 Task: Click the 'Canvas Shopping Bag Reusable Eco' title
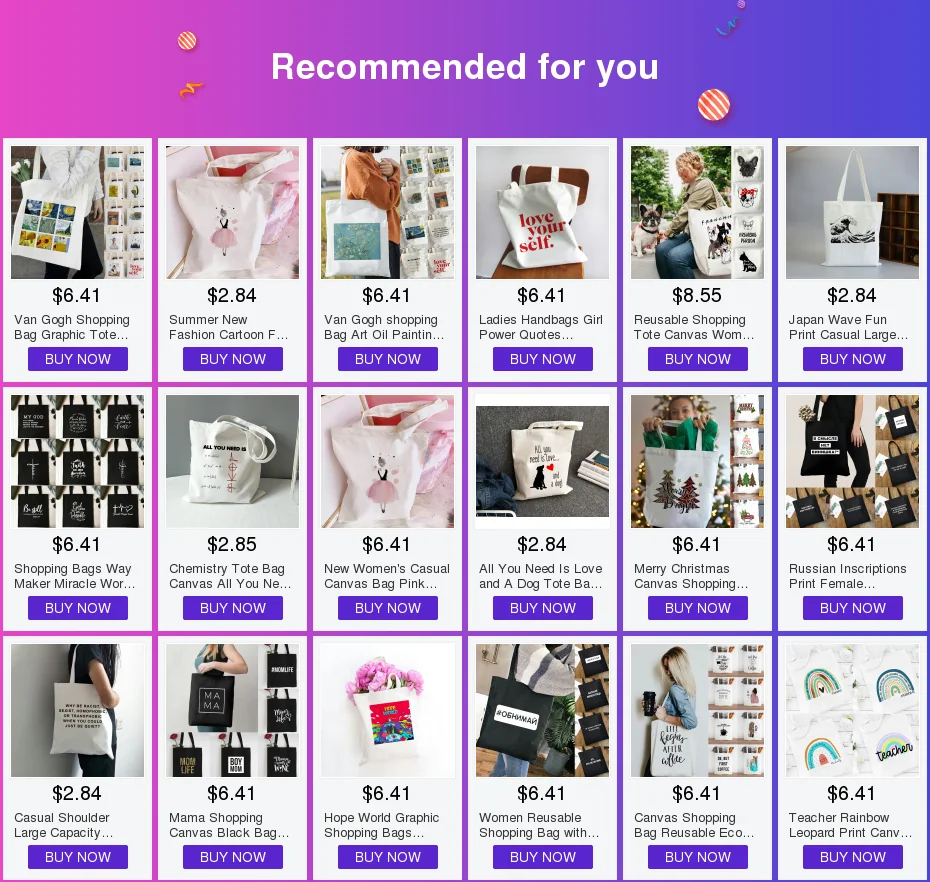tap(694, 826)
